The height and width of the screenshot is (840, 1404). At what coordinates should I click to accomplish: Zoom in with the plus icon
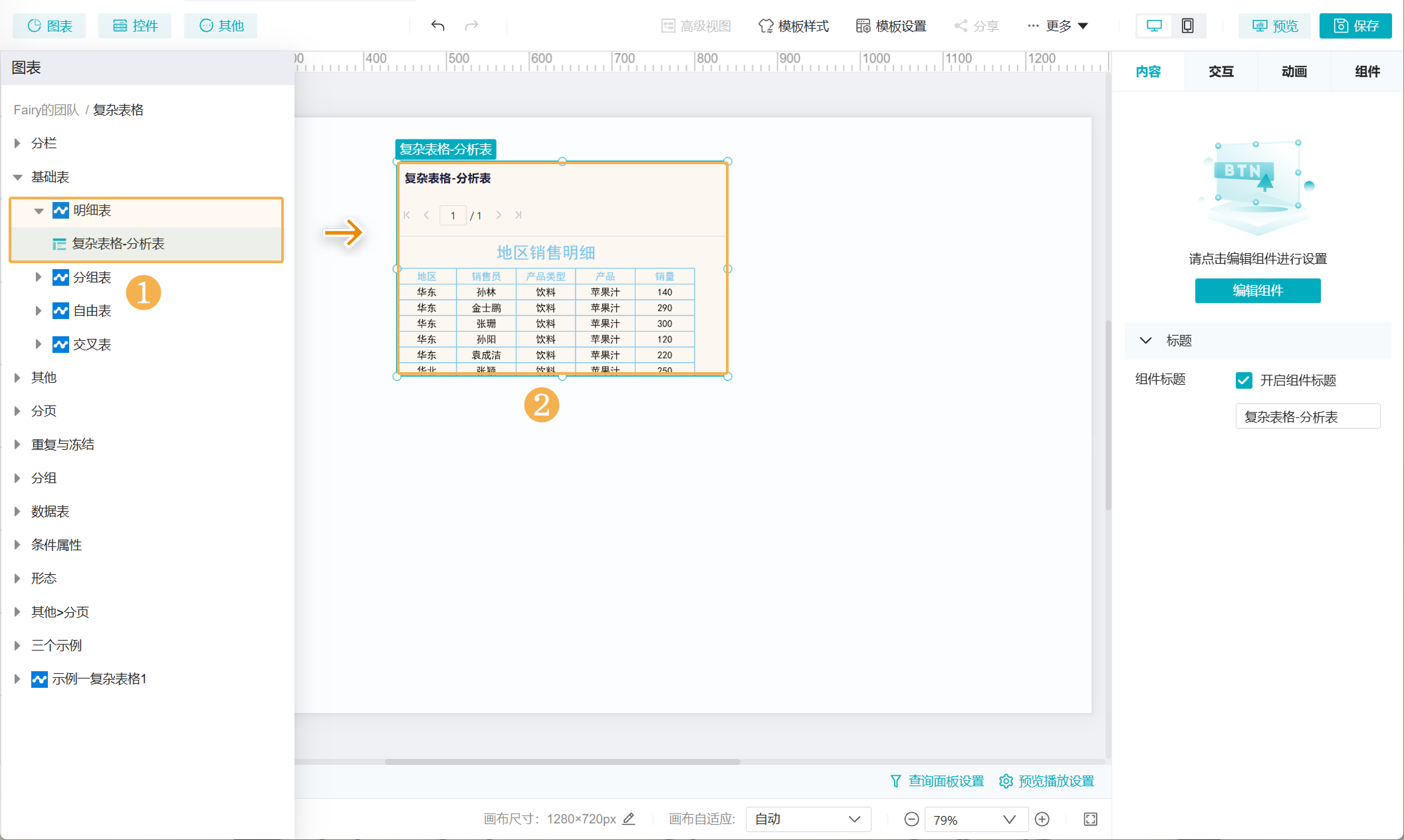1042,819
